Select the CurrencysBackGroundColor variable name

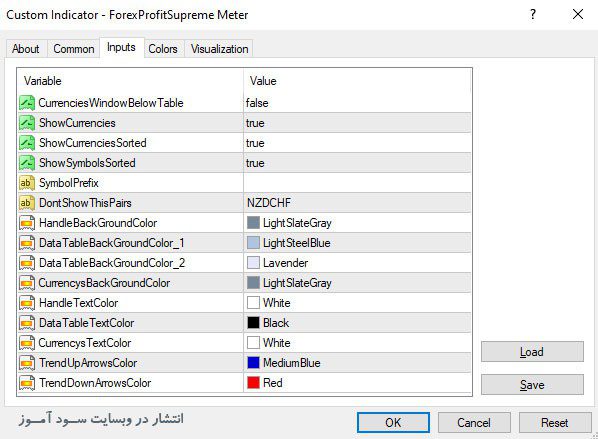pos(104,283)
